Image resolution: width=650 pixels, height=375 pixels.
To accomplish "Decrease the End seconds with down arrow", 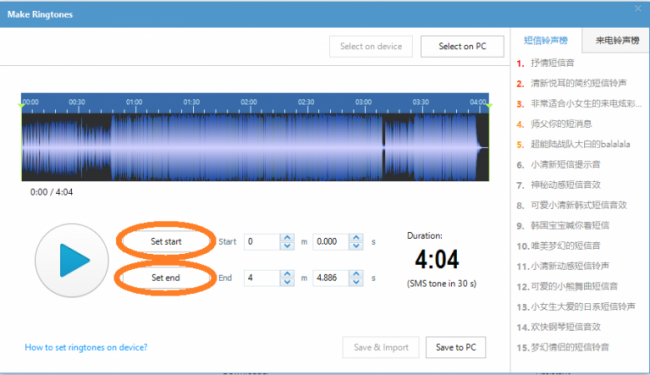I will click(356, 282).
